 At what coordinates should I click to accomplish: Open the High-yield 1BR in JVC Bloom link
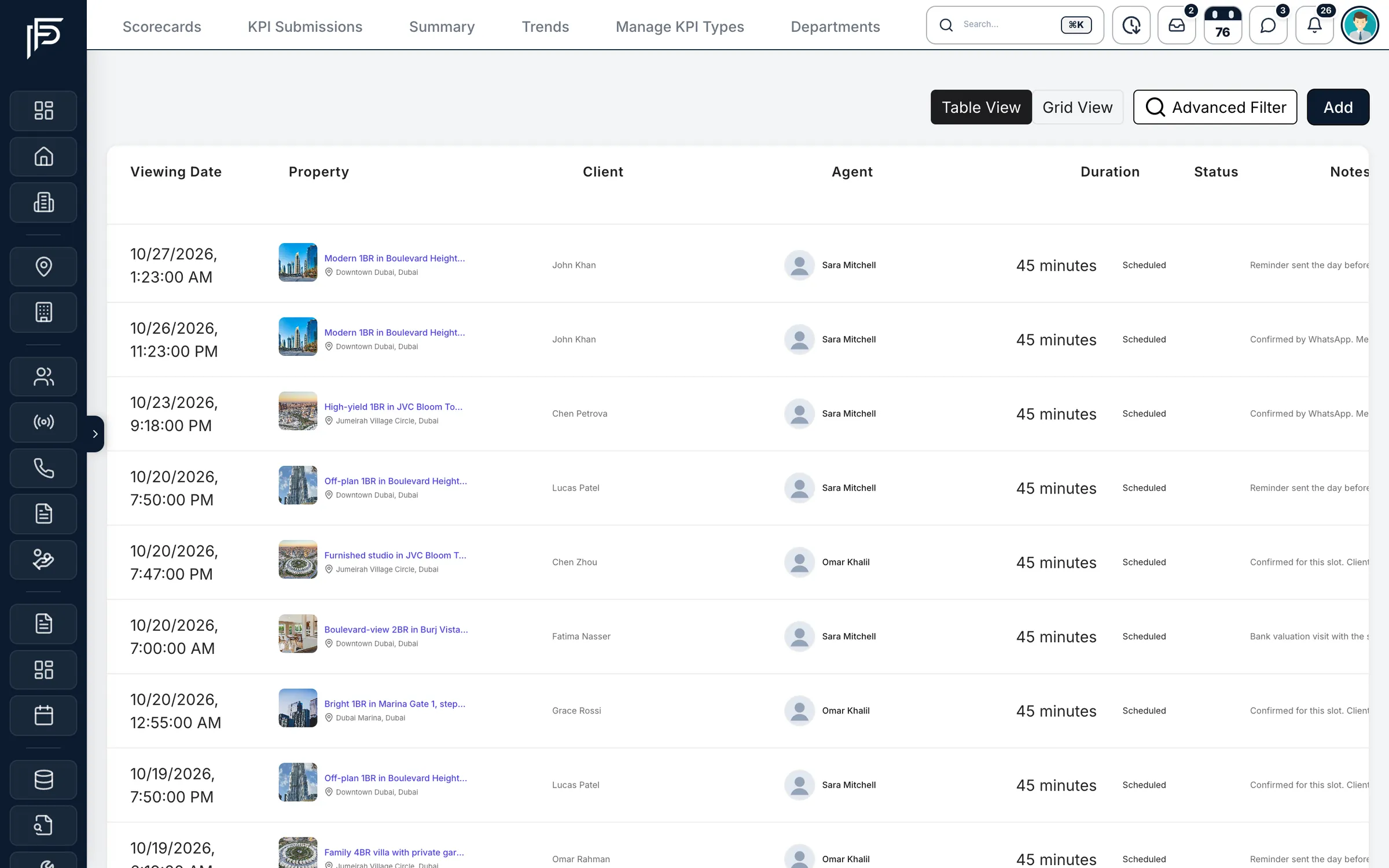pyautogui.click(x=394, y=407)
